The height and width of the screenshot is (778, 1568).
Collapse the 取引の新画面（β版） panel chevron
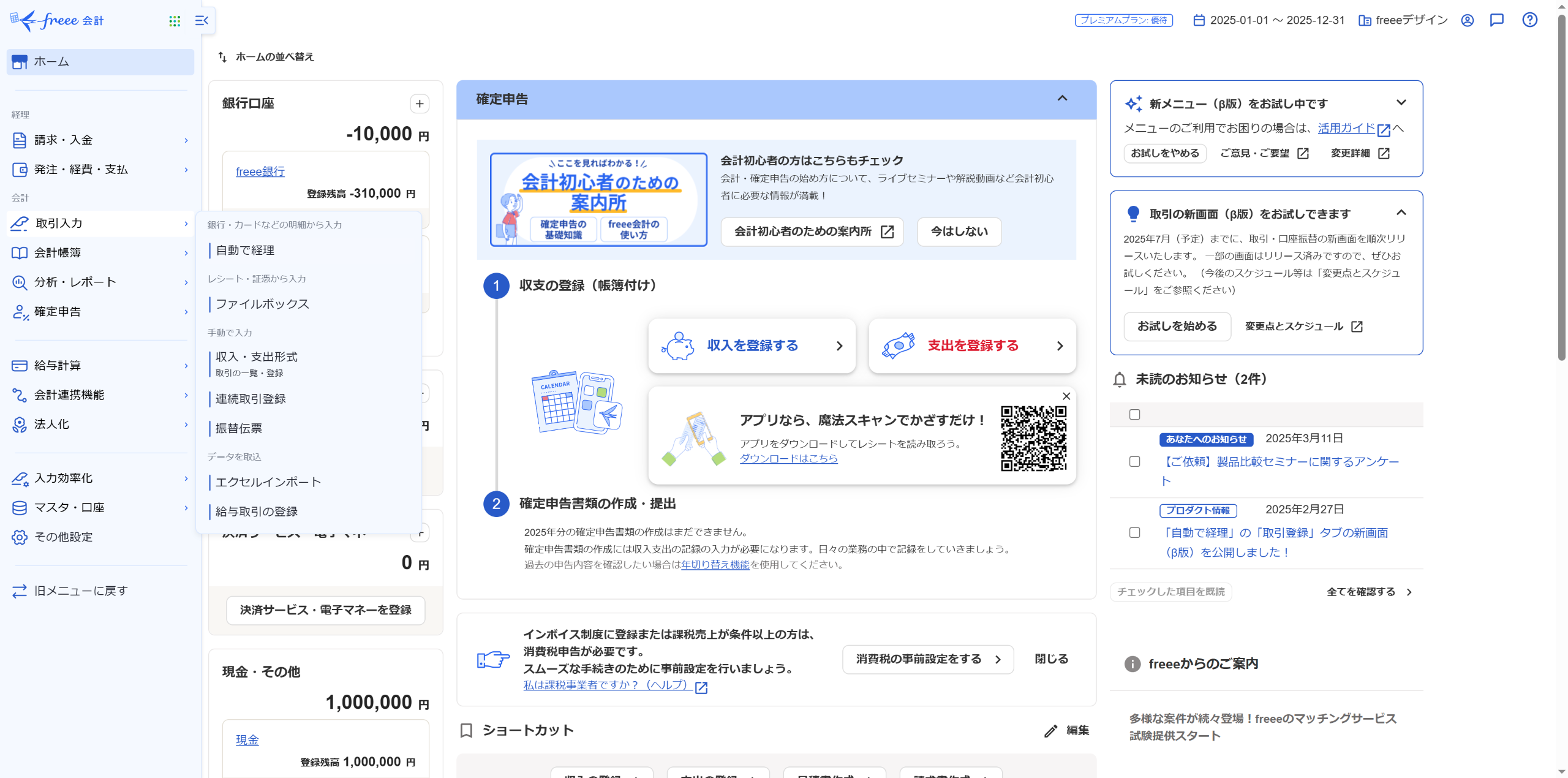[1401, 213]
